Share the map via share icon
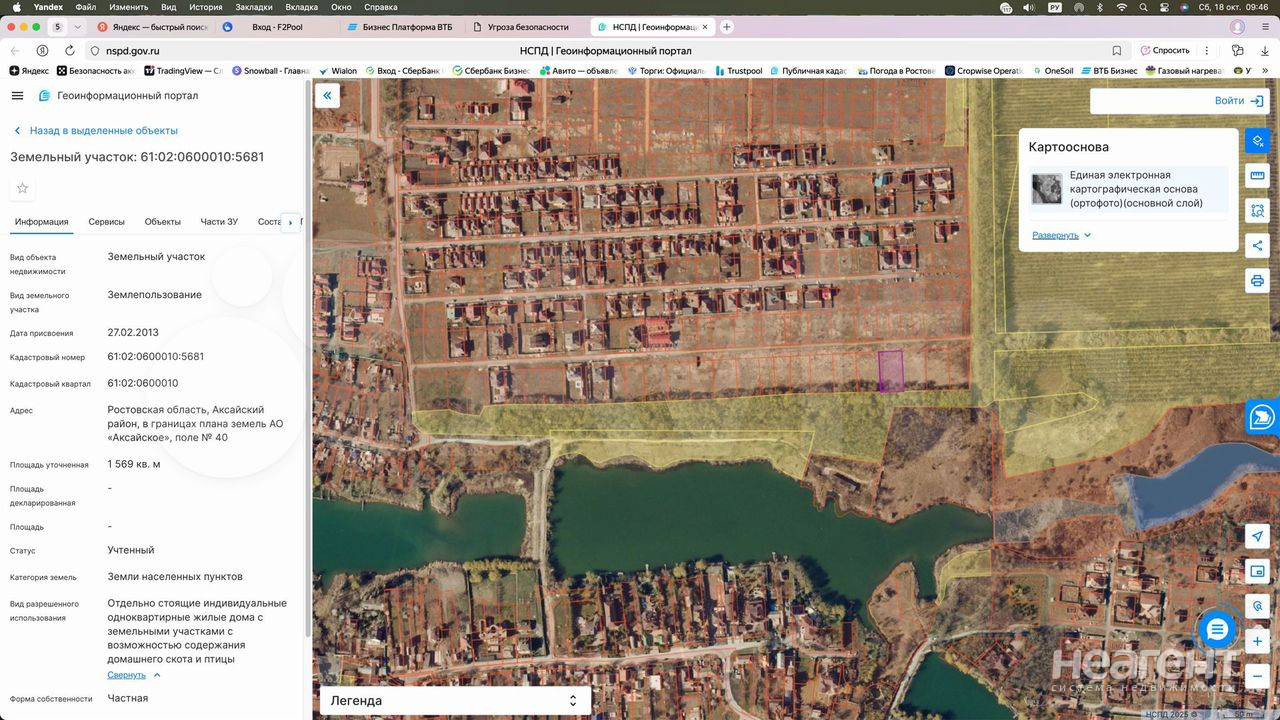The width and height of the screenshot is (1280, 720). 1257,246
